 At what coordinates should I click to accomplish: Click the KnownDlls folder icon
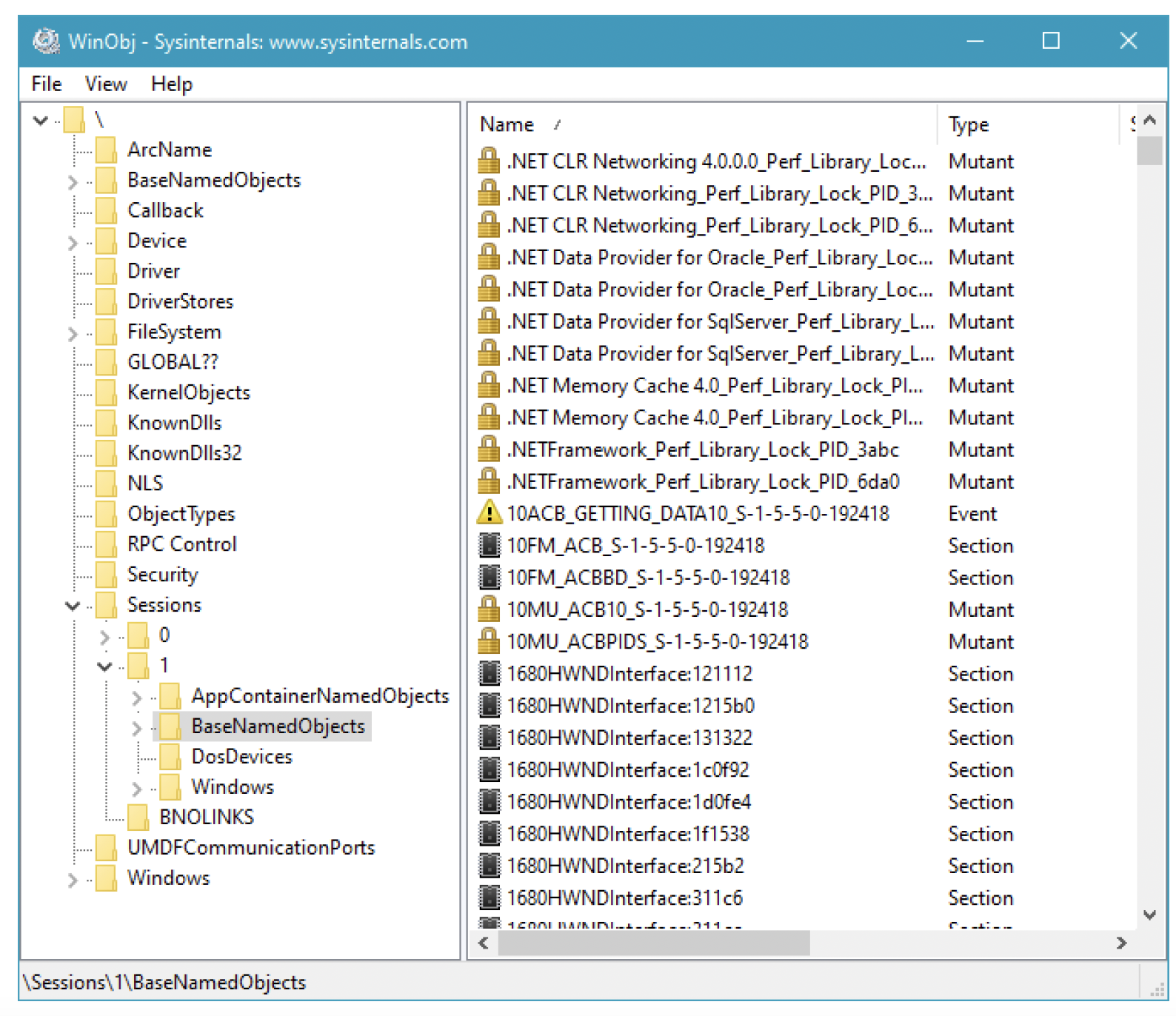[107, 423]
